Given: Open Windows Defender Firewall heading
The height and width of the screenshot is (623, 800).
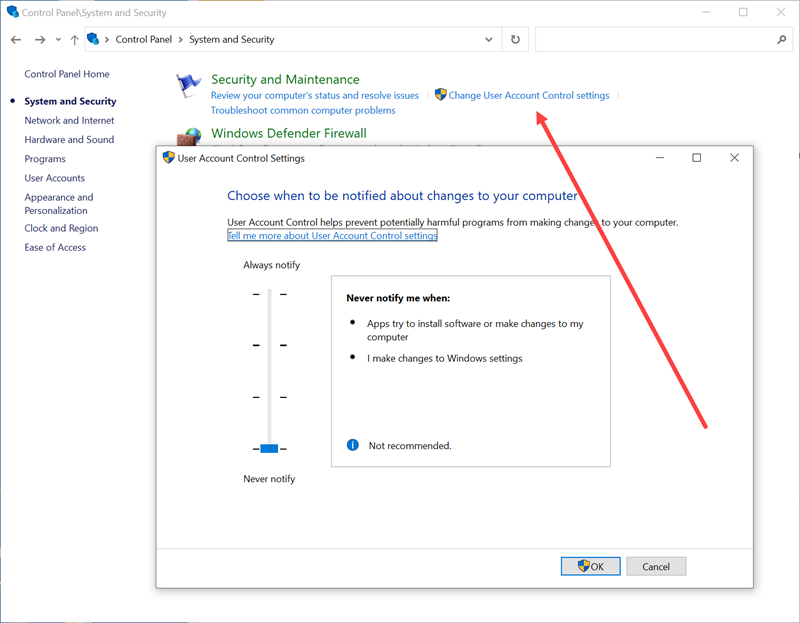Looking at the screenshot, I should (289, 133).
